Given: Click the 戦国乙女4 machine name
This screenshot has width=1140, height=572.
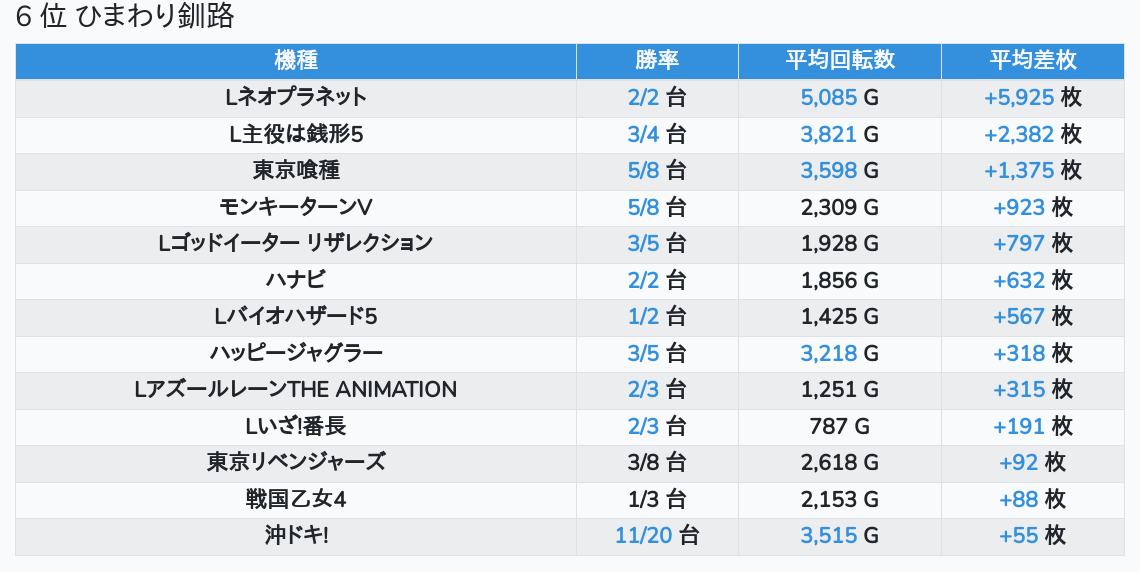Looking at the screenshot, I should click(296, 499).
